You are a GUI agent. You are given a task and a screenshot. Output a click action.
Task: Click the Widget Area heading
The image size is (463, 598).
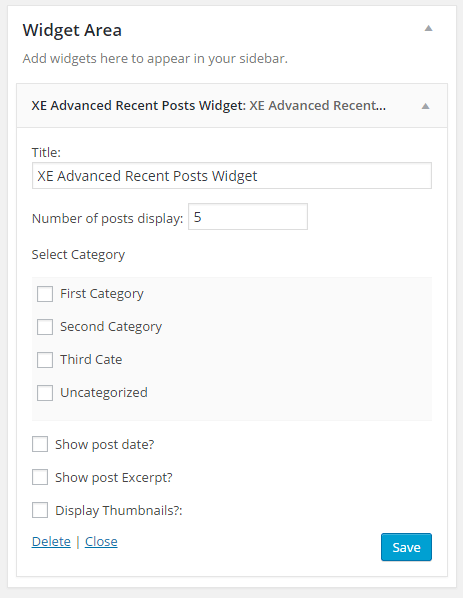[72, 30]
